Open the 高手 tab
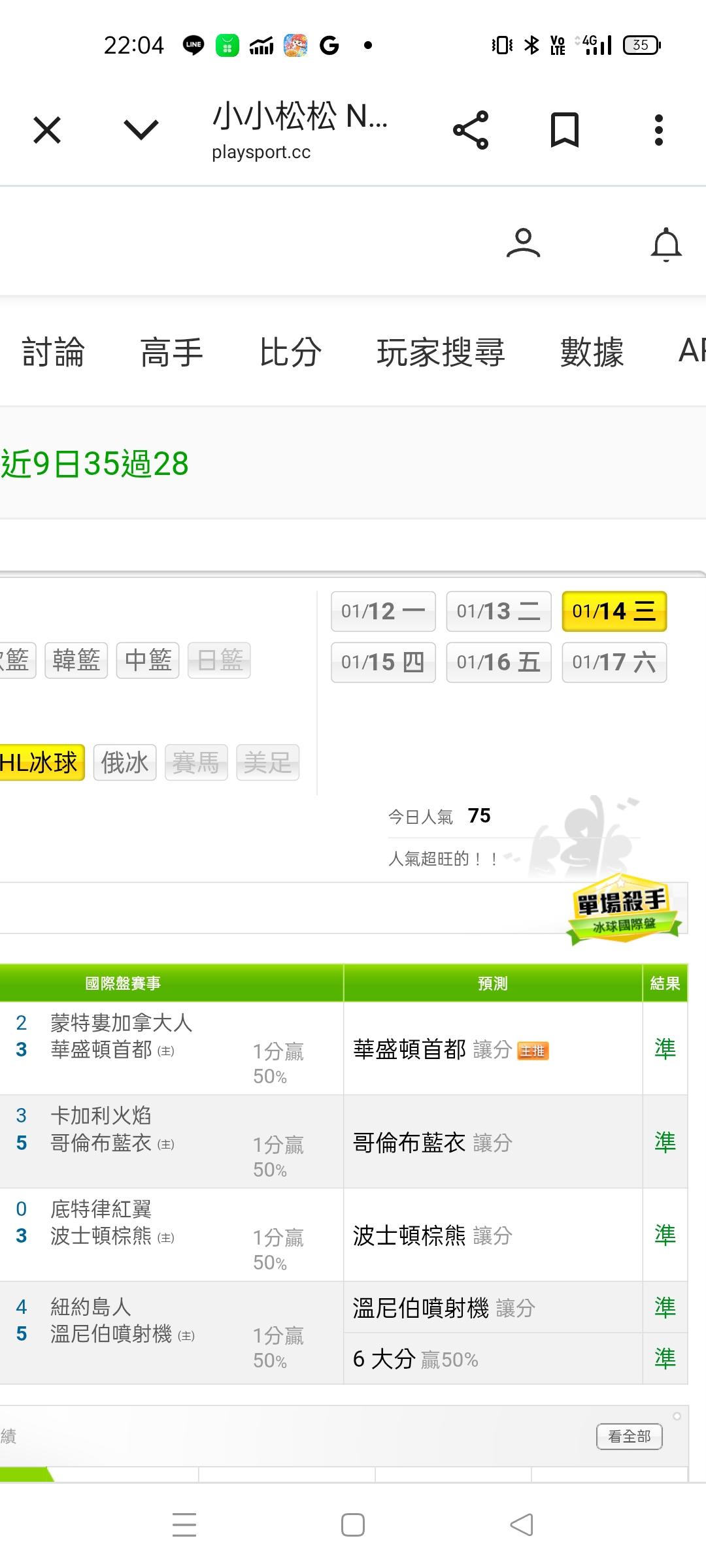 172,351
